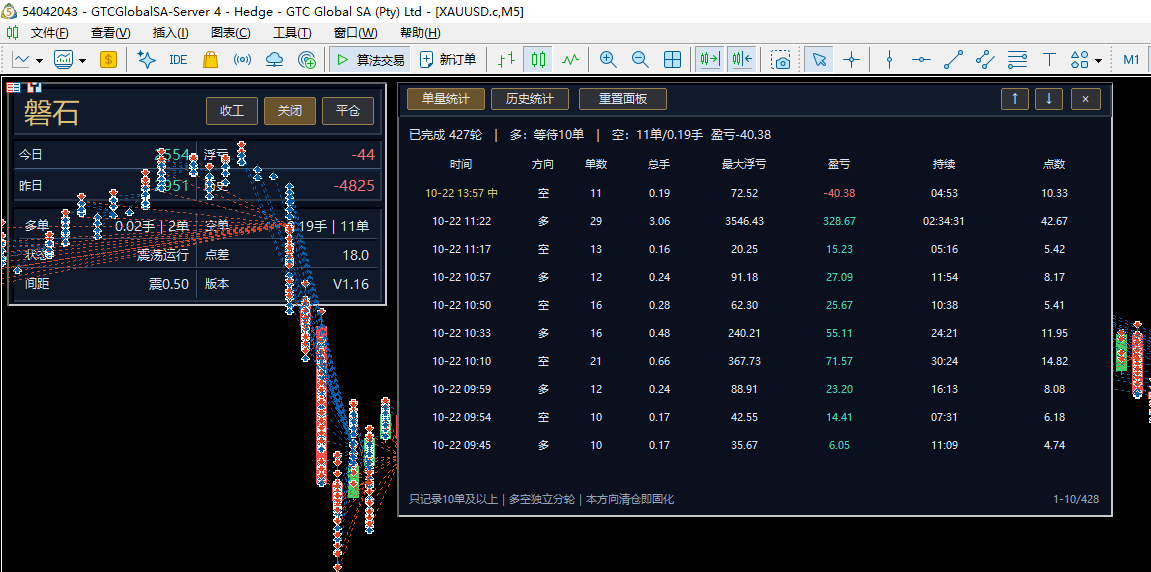
Task: Select the Fibonacci retracement tool
Action: 1018,59
